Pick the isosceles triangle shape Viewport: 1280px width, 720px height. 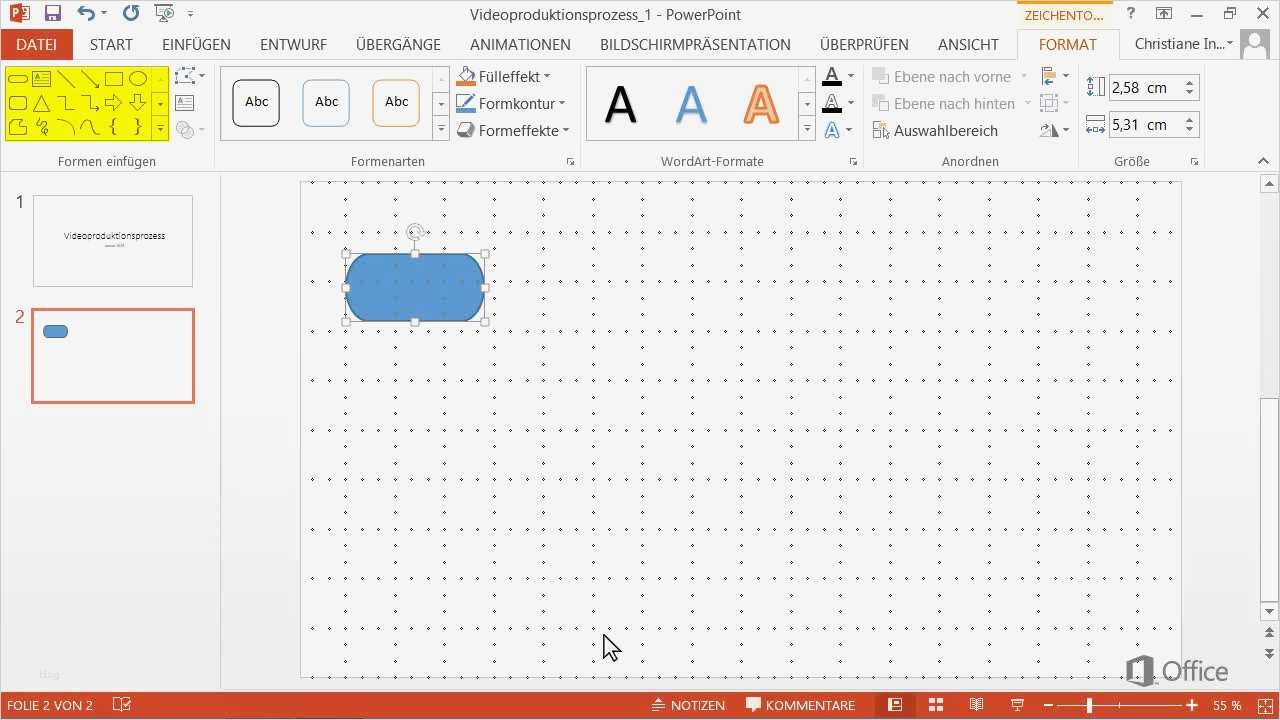[x=41, y=103]
